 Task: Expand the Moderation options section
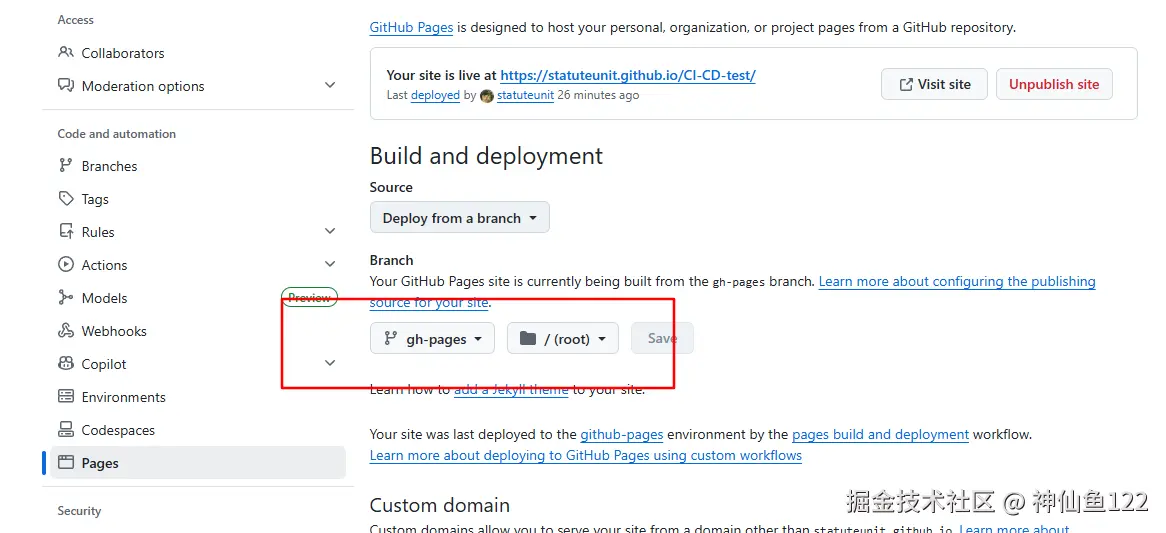pyautogui.click(x=330, y=86)
